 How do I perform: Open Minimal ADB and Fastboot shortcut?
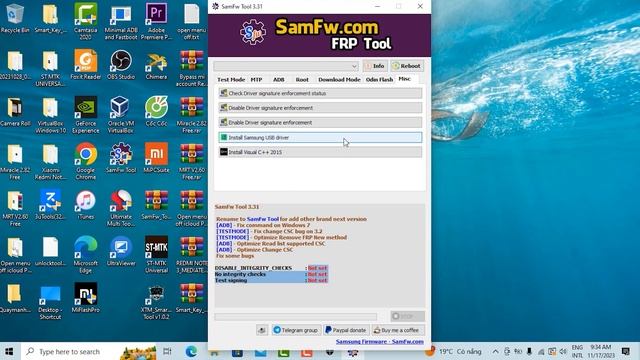[x=121, y=21]
